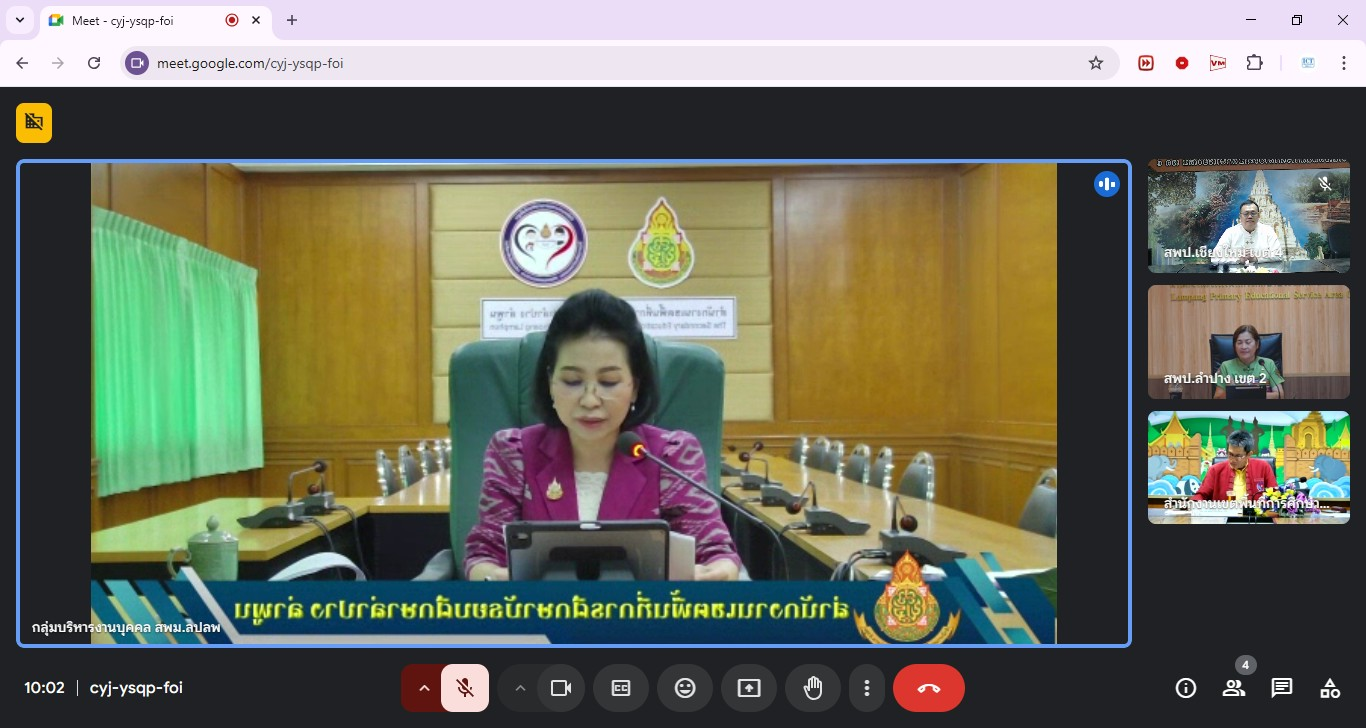Viewport: 1366px width, 728px height.
Task: Click the raise hand icon
Action: (x=813, y=688)
